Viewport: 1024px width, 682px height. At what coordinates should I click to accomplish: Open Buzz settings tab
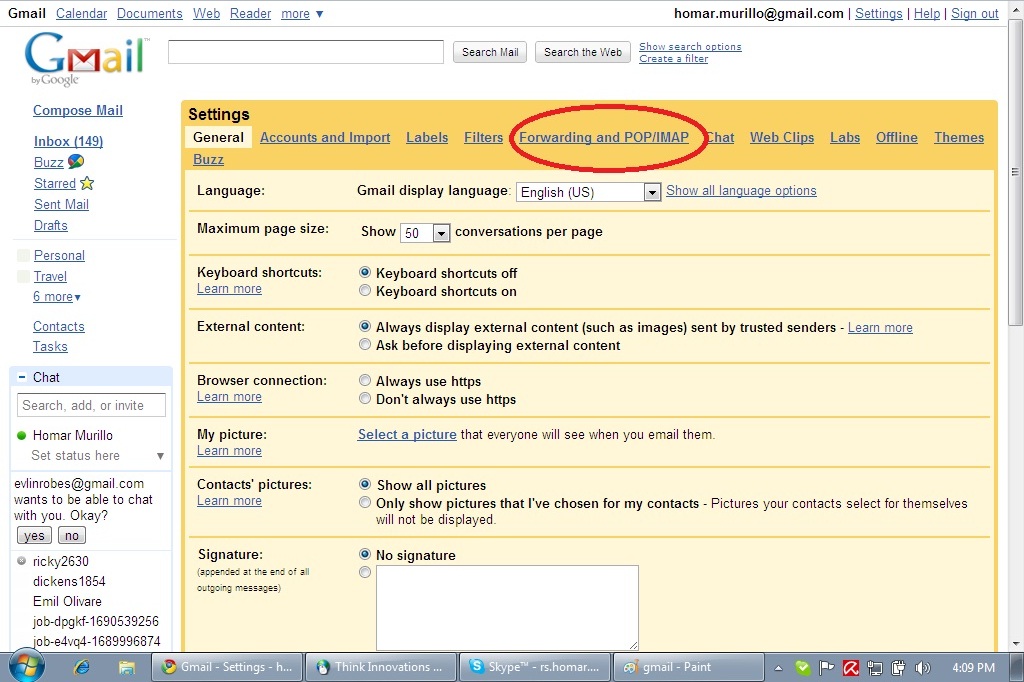coord(208,159)
